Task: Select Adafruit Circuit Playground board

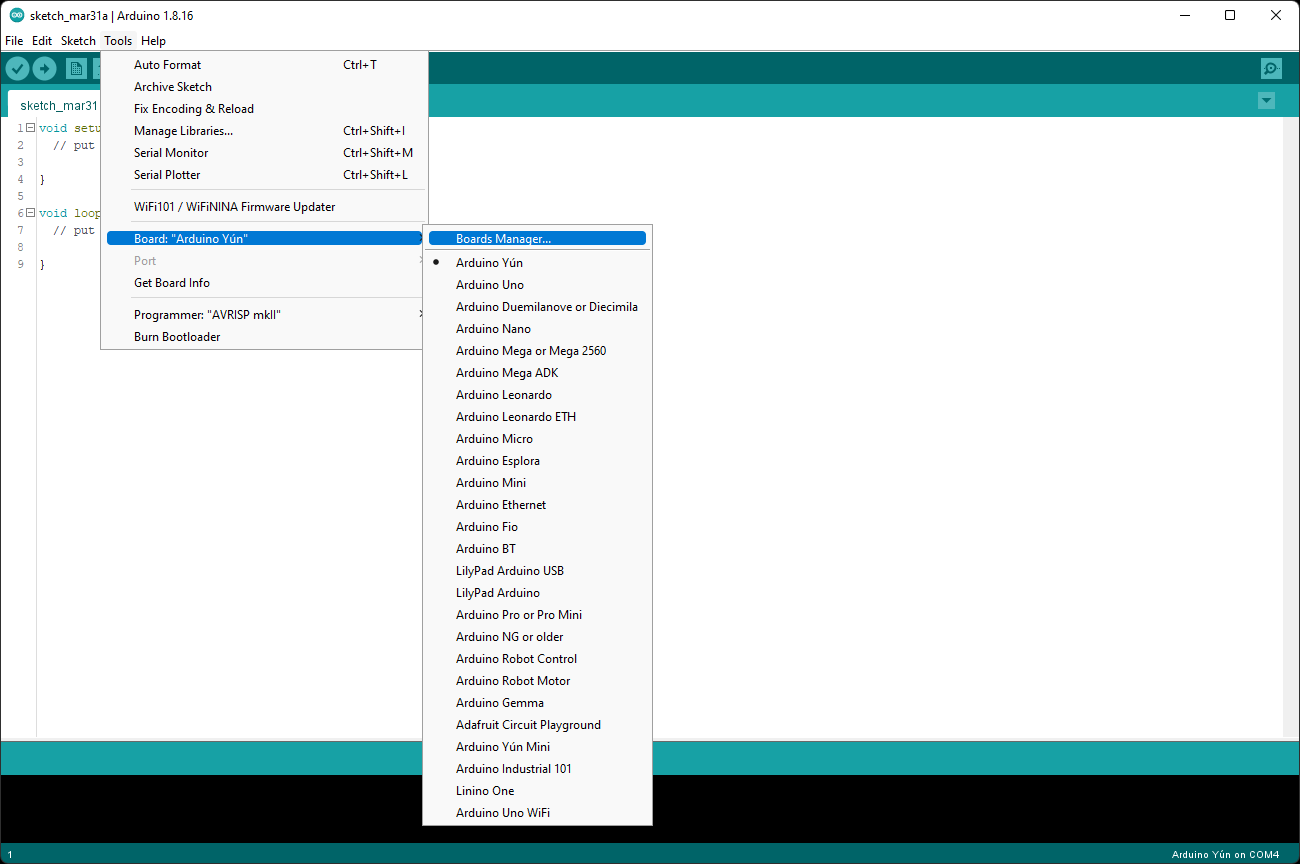Action: click(537, 725)
